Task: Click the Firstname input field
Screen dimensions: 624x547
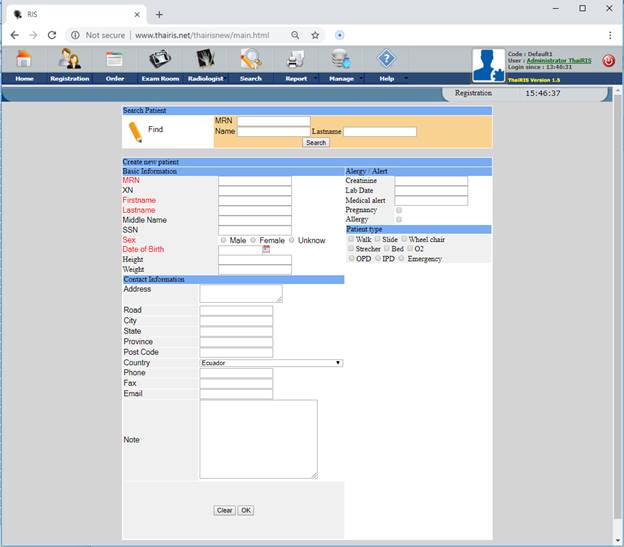Action: click(x=255, y=201)
